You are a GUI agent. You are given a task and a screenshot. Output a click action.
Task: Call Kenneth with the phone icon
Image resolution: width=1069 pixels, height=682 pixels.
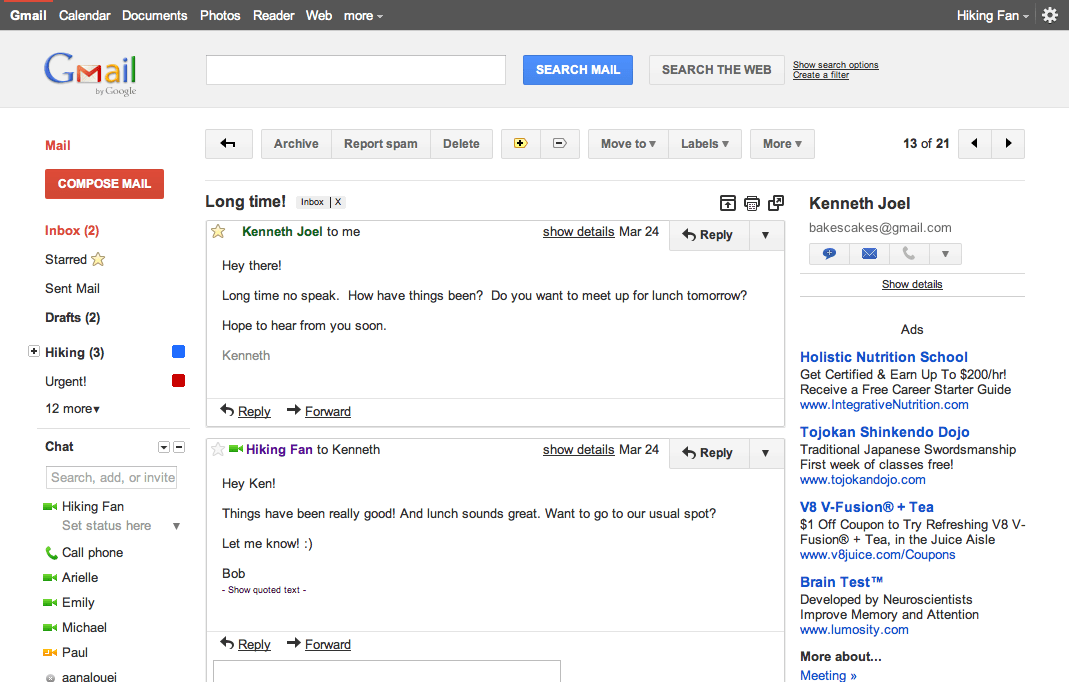[905, 253]
